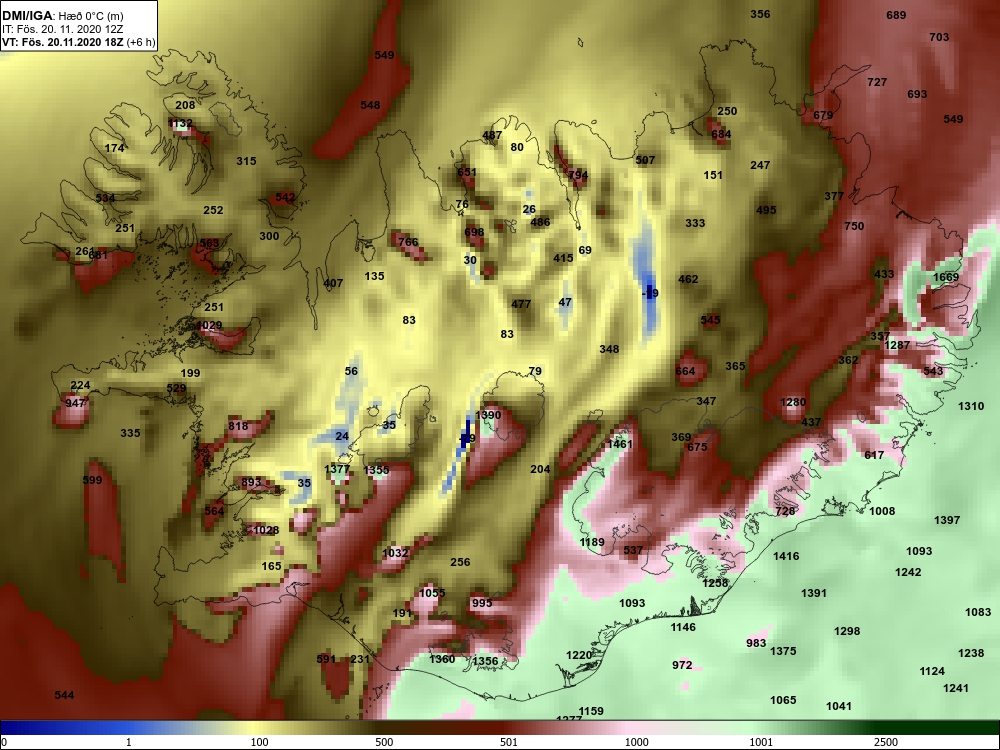Click the map value '651'

pos(467,172)
